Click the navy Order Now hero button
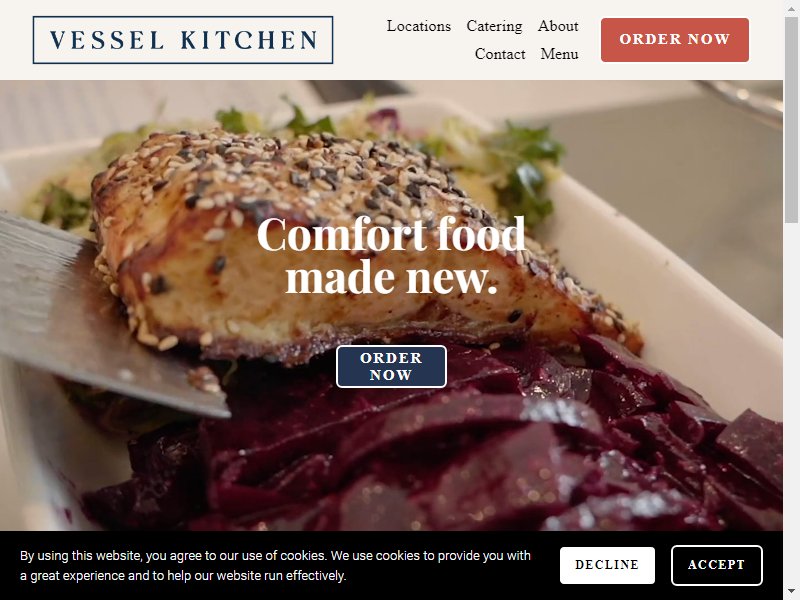Viewport: 800px width, 600px height. coord(391,366)
